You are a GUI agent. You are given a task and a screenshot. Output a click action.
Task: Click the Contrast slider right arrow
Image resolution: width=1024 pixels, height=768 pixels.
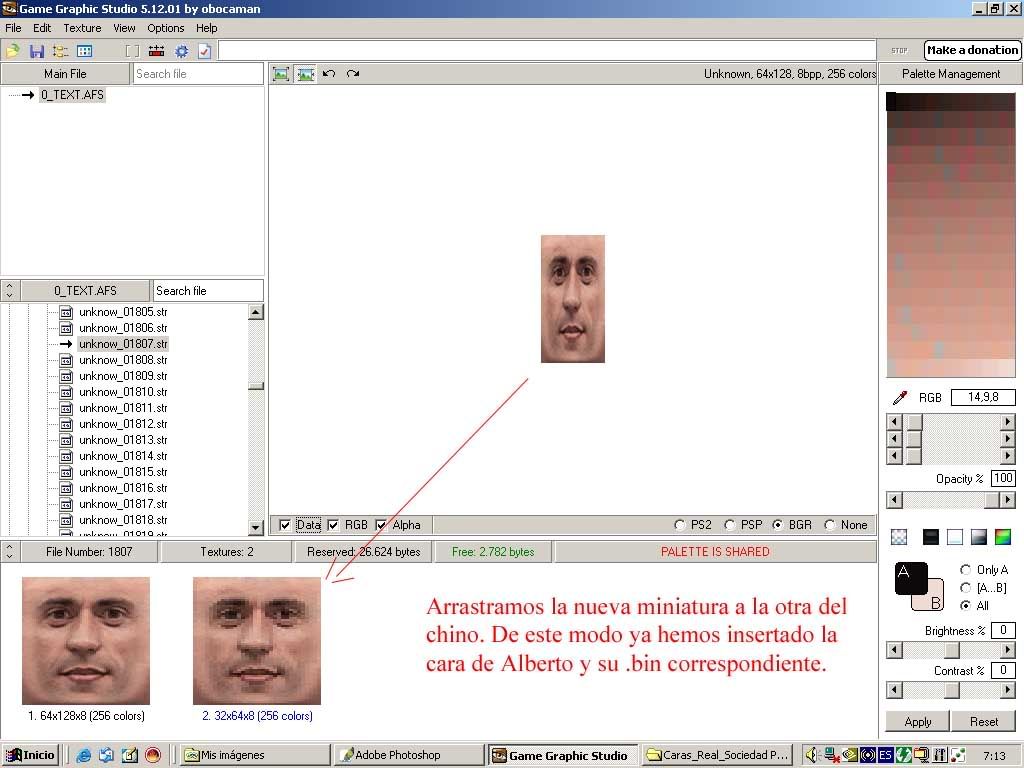click(x=1008, y=690)
